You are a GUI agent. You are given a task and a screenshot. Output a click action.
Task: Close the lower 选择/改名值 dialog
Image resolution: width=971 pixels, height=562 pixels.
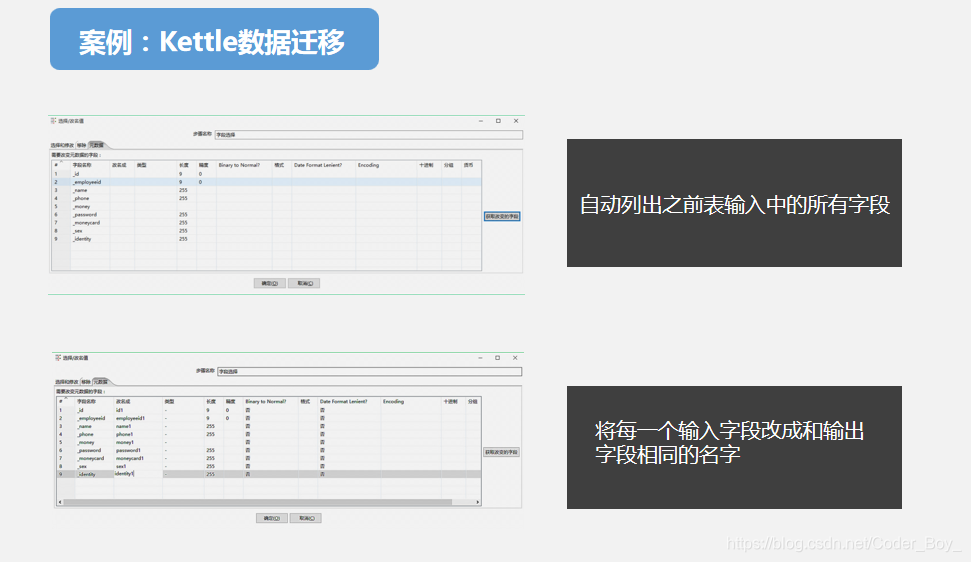(515, 358)
